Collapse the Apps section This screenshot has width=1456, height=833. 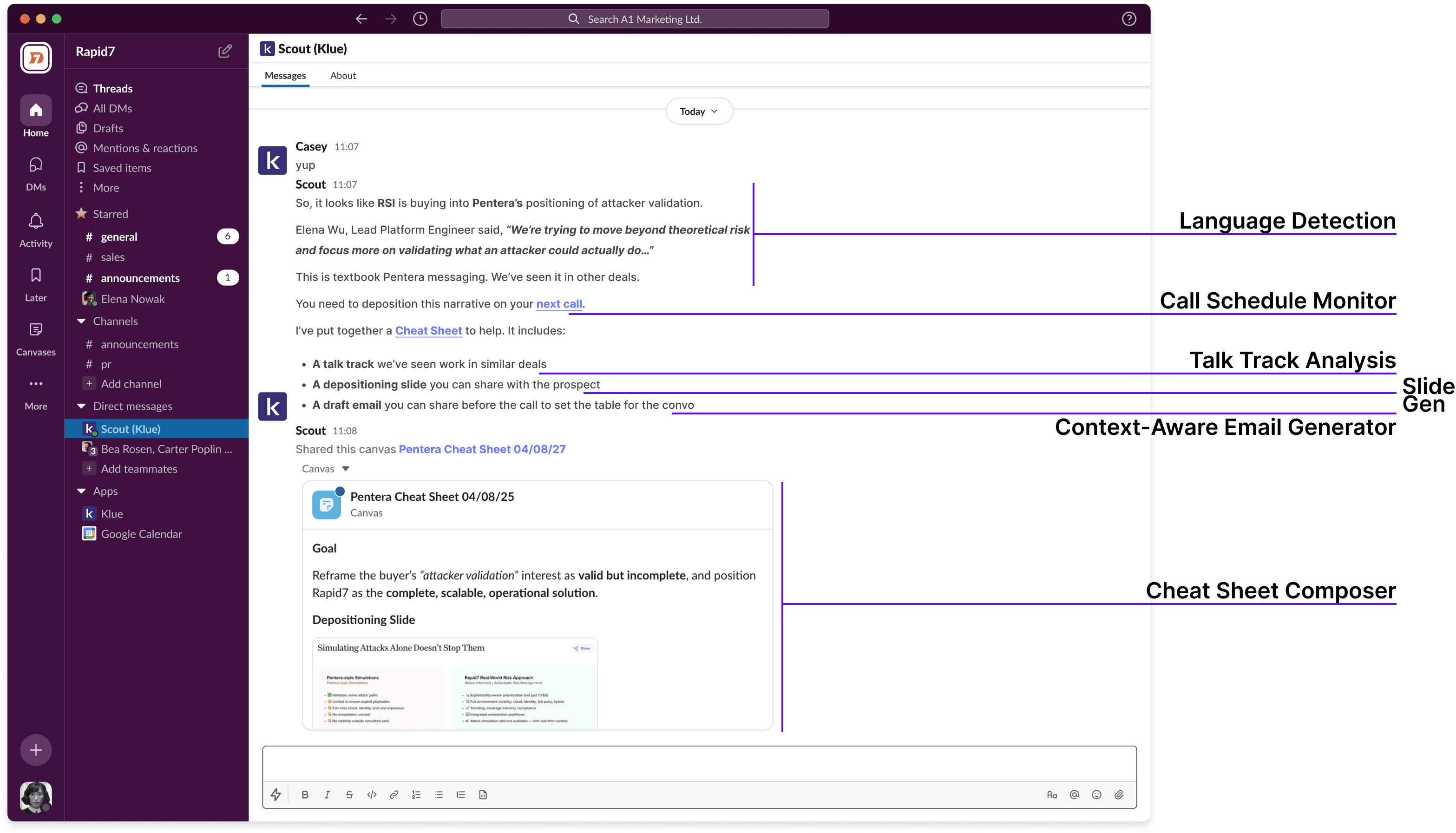tap(81, 492)
